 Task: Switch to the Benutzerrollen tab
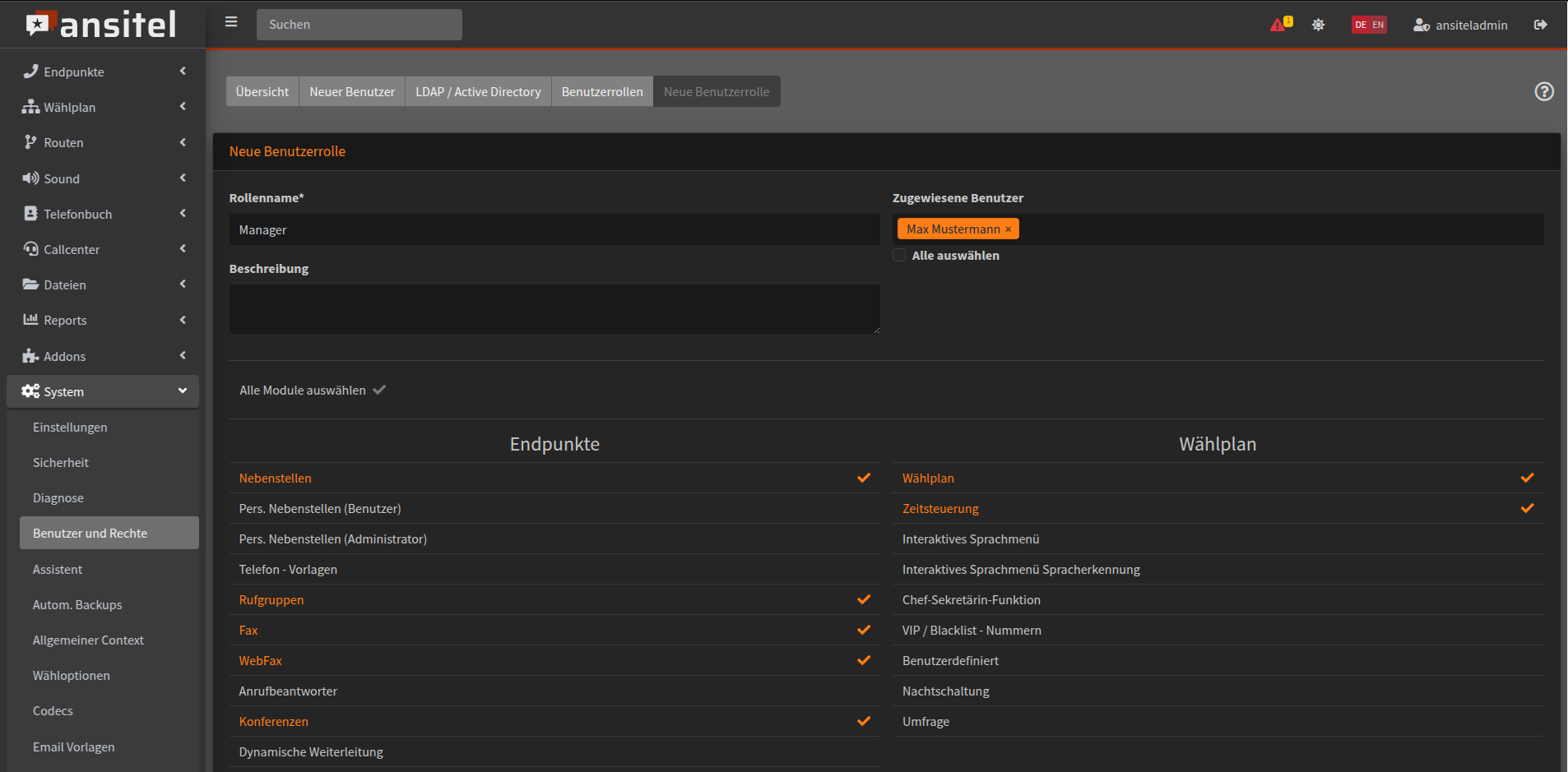[601, 91]
